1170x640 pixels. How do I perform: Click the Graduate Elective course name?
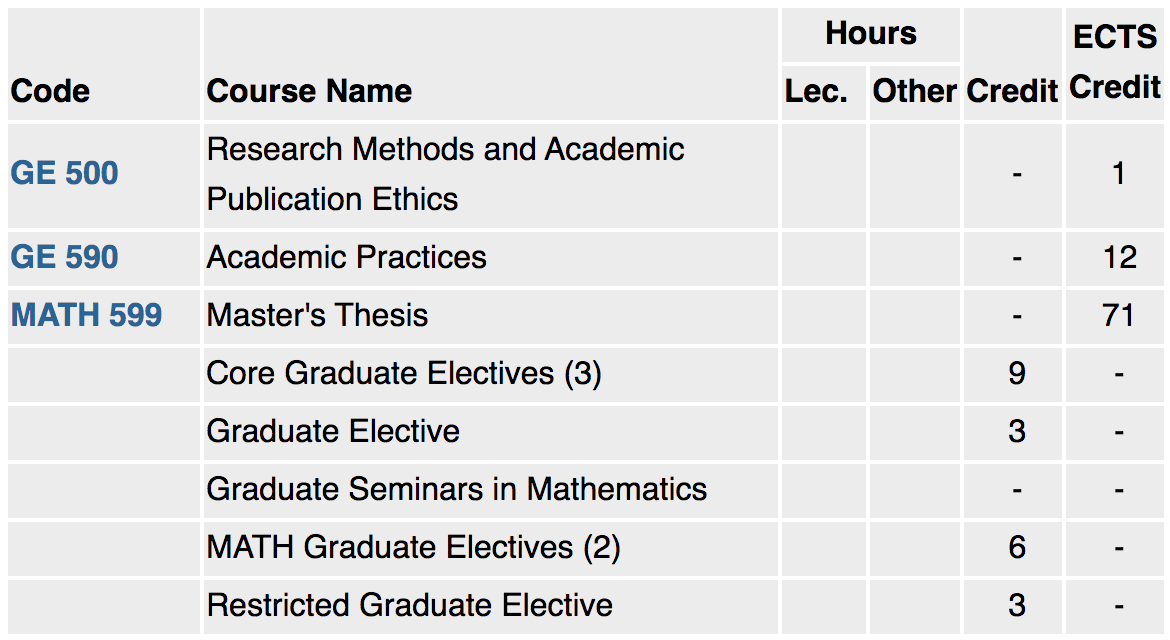click(x=333, y=431)
